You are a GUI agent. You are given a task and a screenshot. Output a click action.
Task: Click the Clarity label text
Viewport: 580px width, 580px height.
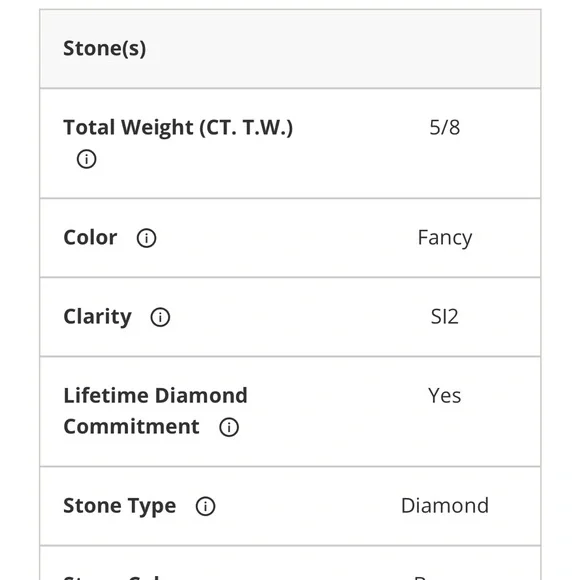click(x=97, y=317)
